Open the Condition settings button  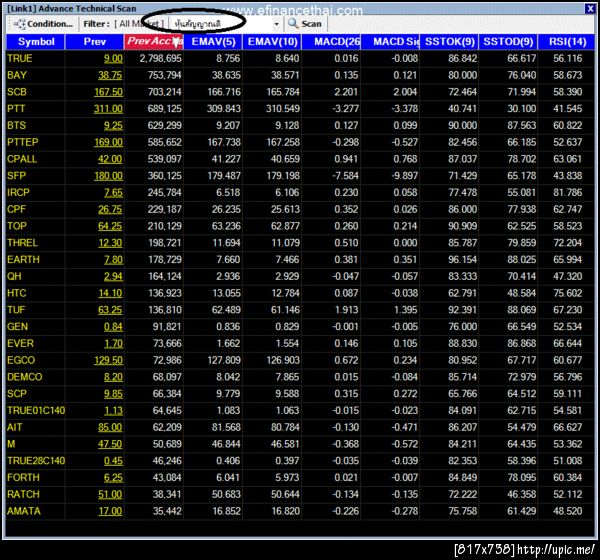(43, 24)
